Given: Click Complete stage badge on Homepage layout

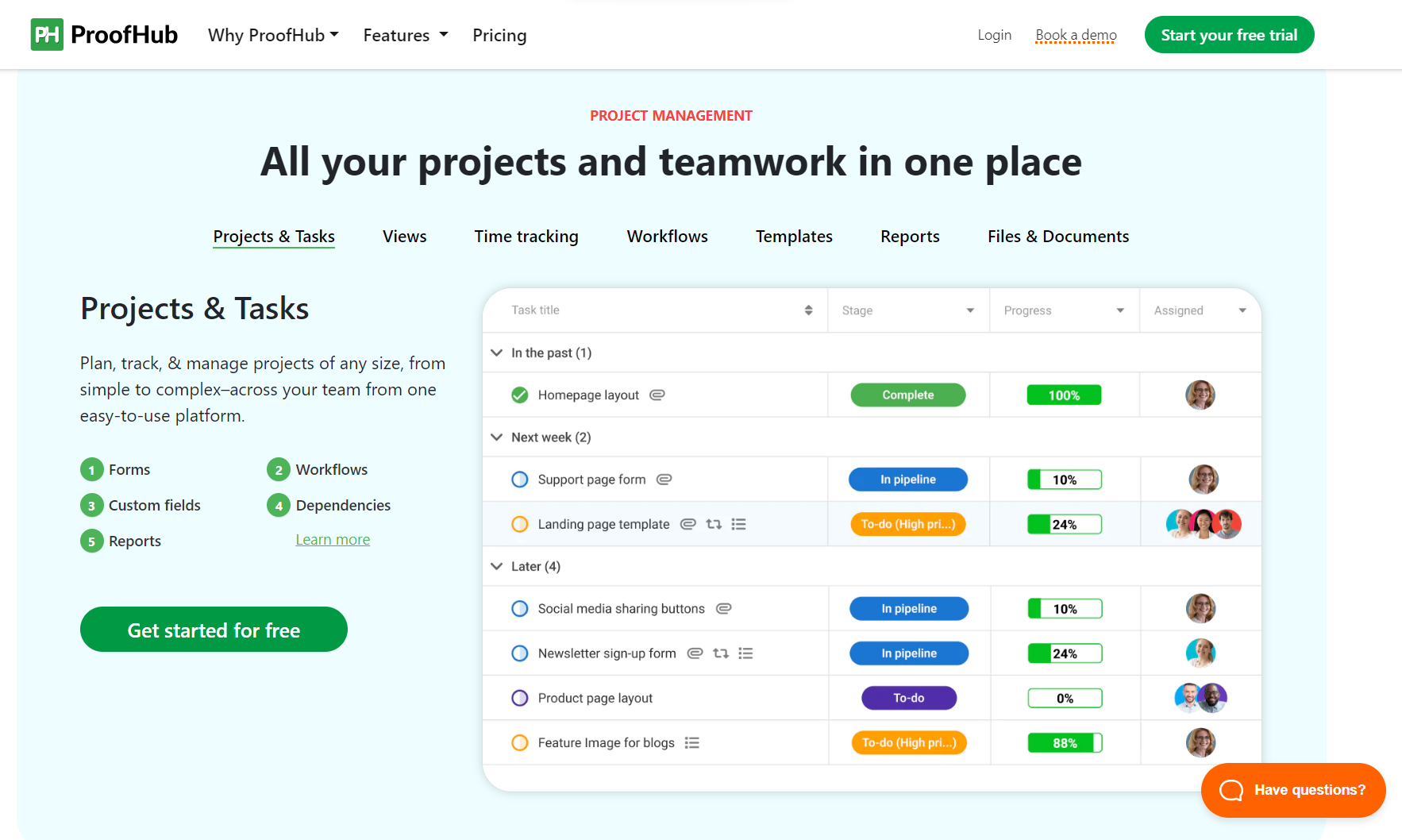Looking at the screenshot, I should coord(908,395).
